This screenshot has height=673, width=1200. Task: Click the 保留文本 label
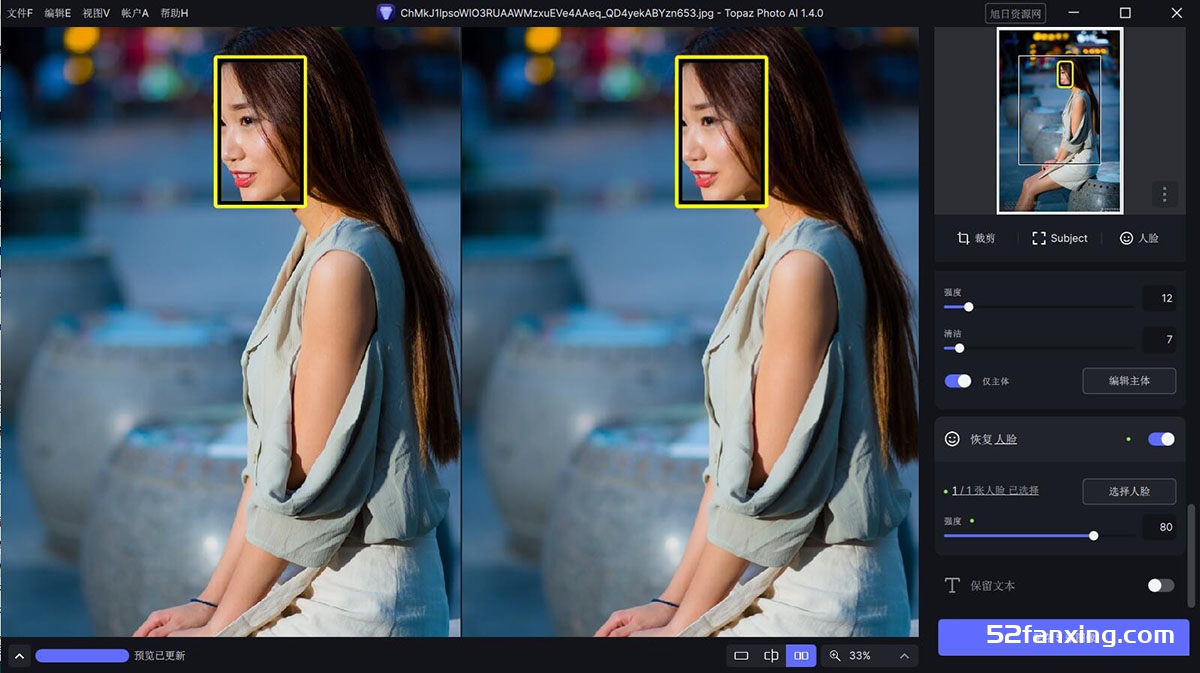pyautogui.click(x=992, y=585)
